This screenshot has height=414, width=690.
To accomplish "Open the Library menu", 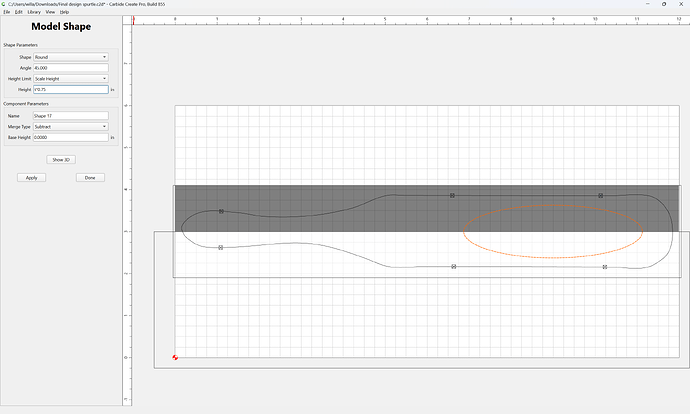I will point(34,12).
